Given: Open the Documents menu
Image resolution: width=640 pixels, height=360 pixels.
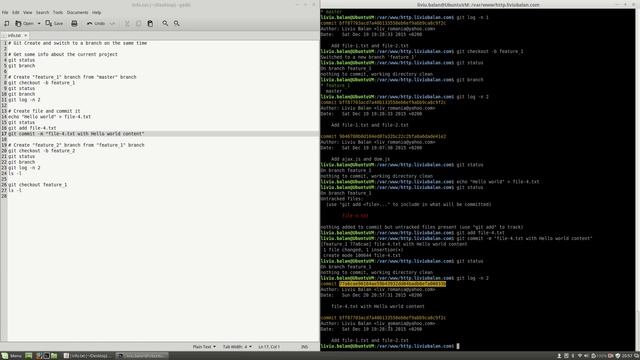Looking at the screenshot, I should (77, 13).
